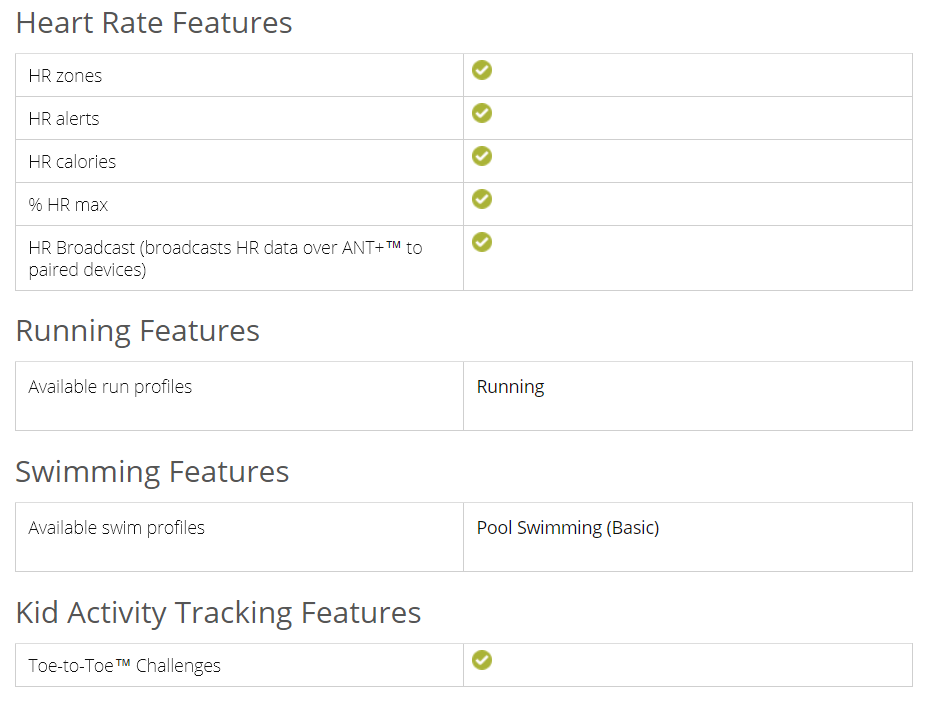Click the Toe-to-Toe Challenges label
Image resolution: width=950 pixels, height=708 pixels.
[124, 666]
